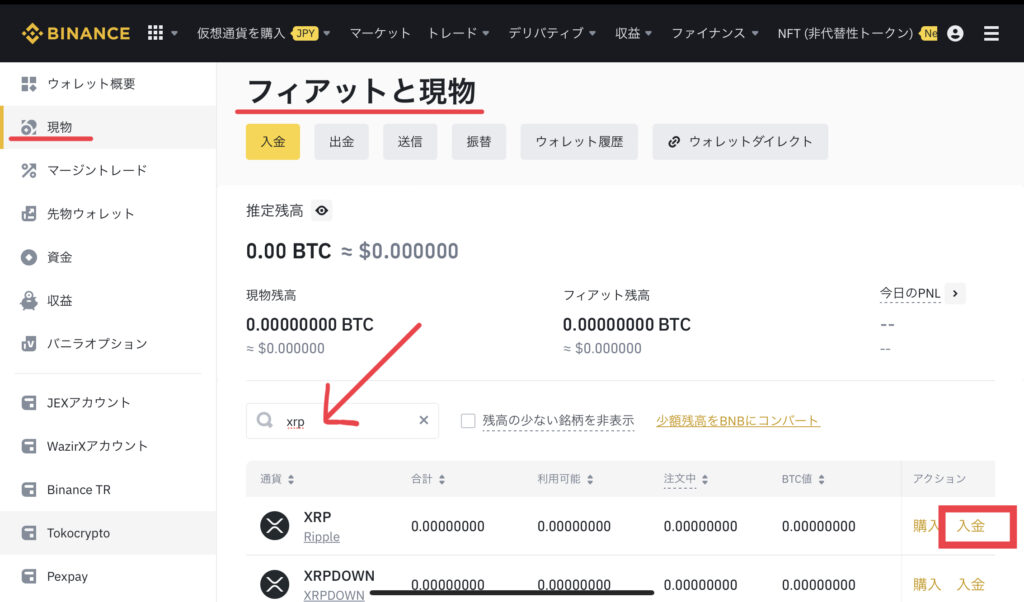Expand the デリバティブ dropdown menu
The image size is (1024, 602).
552,33
